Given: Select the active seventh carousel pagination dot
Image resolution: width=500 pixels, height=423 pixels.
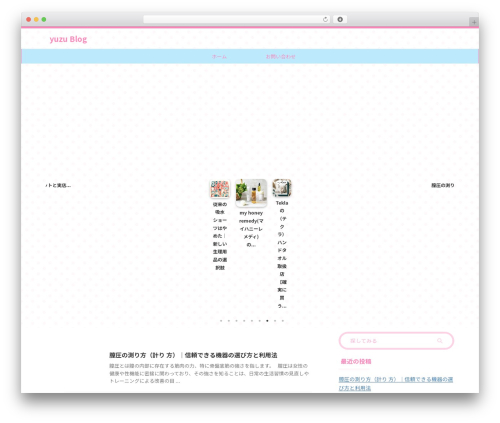Looking at the screenshot, I should [x=267, y=321].
